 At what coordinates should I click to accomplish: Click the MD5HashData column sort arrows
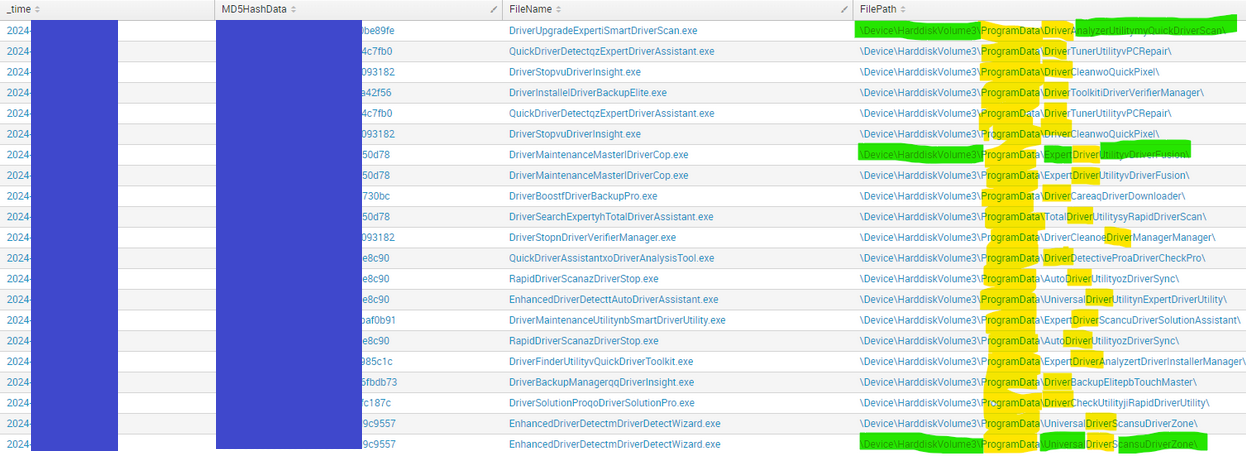pyautogui.click(x=293, y=9)
